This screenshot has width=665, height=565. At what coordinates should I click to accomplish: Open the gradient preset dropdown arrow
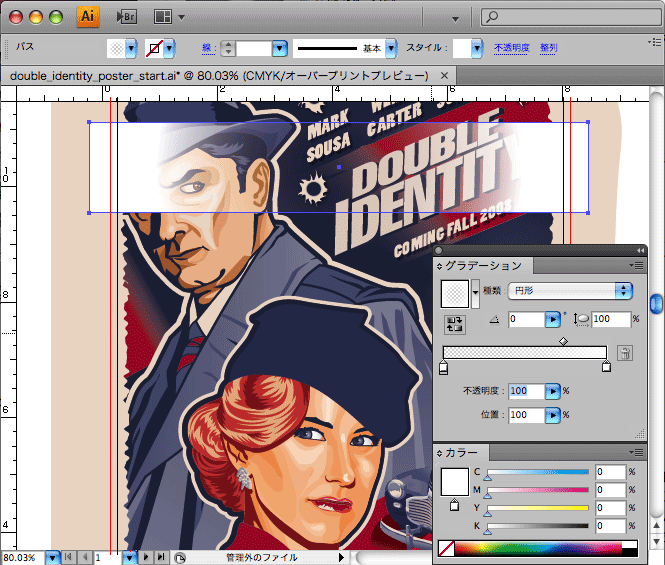pos(475,293)
